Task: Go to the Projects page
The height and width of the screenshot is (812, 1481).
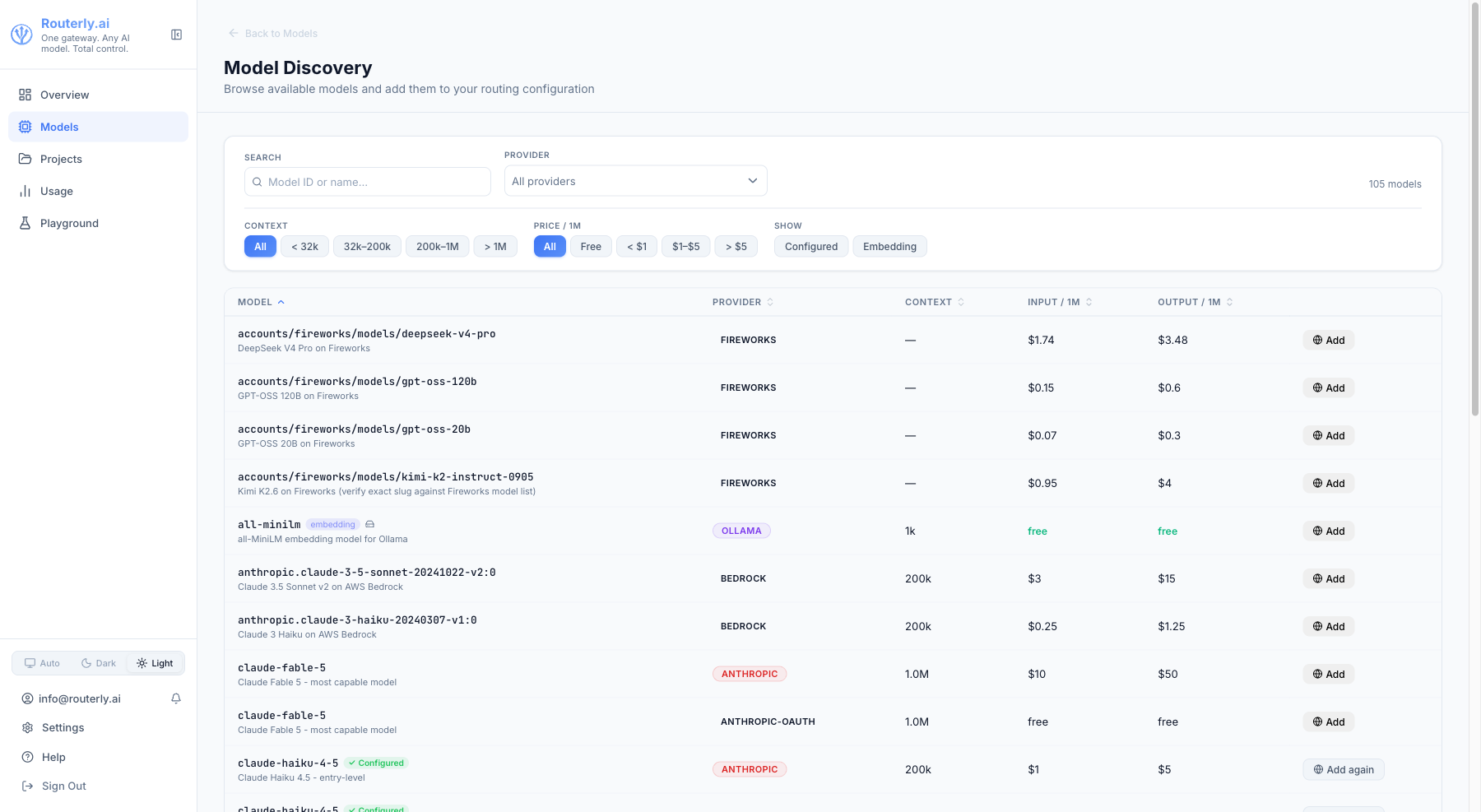Action: coord(98,159)
